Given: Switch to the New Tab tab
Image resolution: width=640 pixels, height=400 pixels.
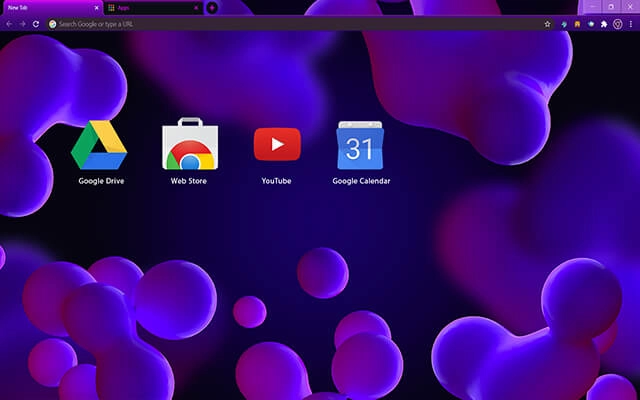Looking at the screenshot, I should pos(51,8).
